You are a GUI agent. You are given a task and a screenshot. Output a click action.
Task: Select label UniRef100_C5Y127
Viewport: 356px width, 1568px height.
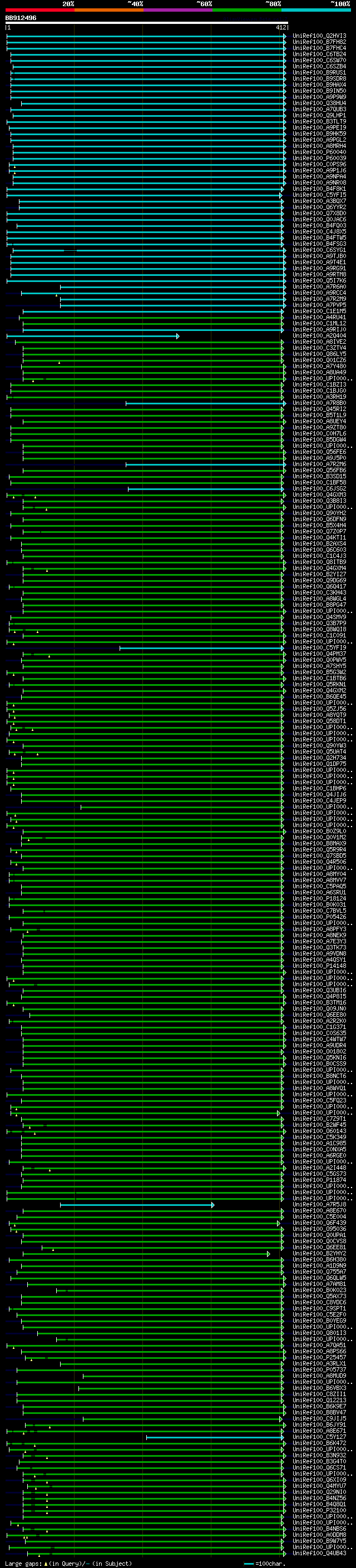click(319, 1437)
